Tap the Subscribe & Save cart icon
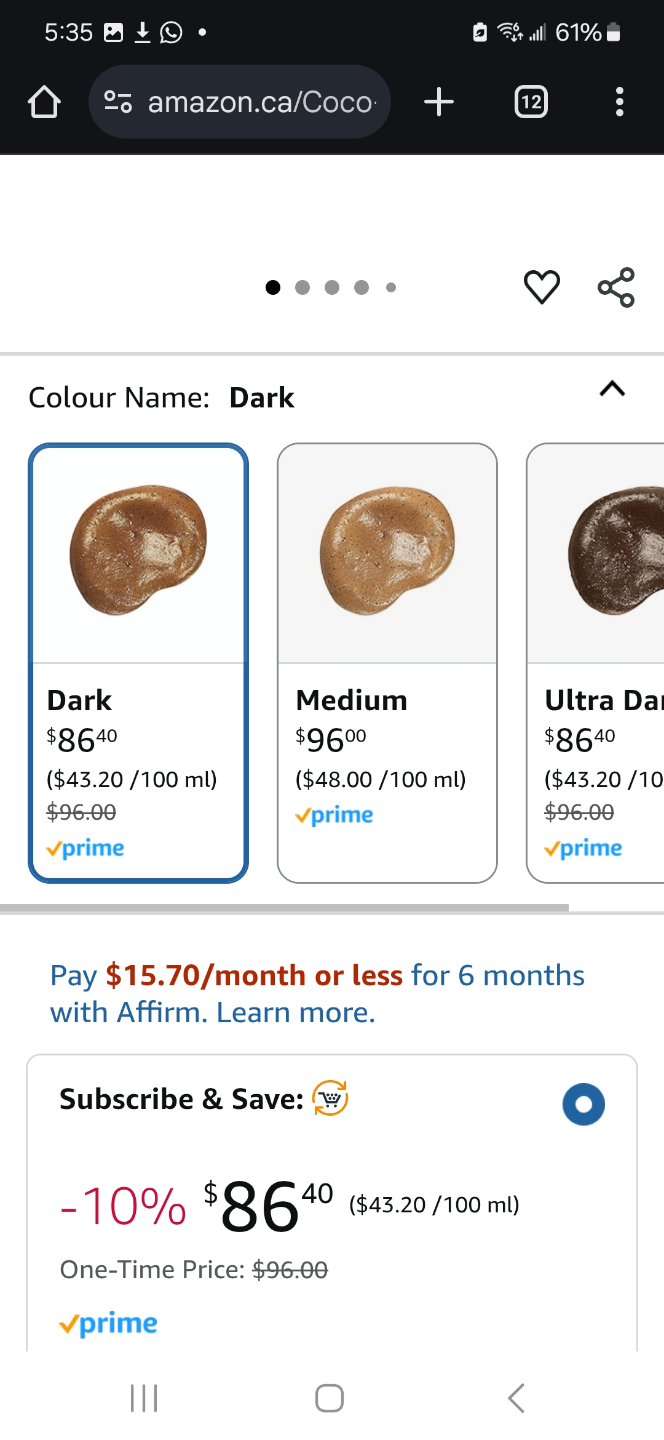664x1440 pixels. tap(330, 1099)
